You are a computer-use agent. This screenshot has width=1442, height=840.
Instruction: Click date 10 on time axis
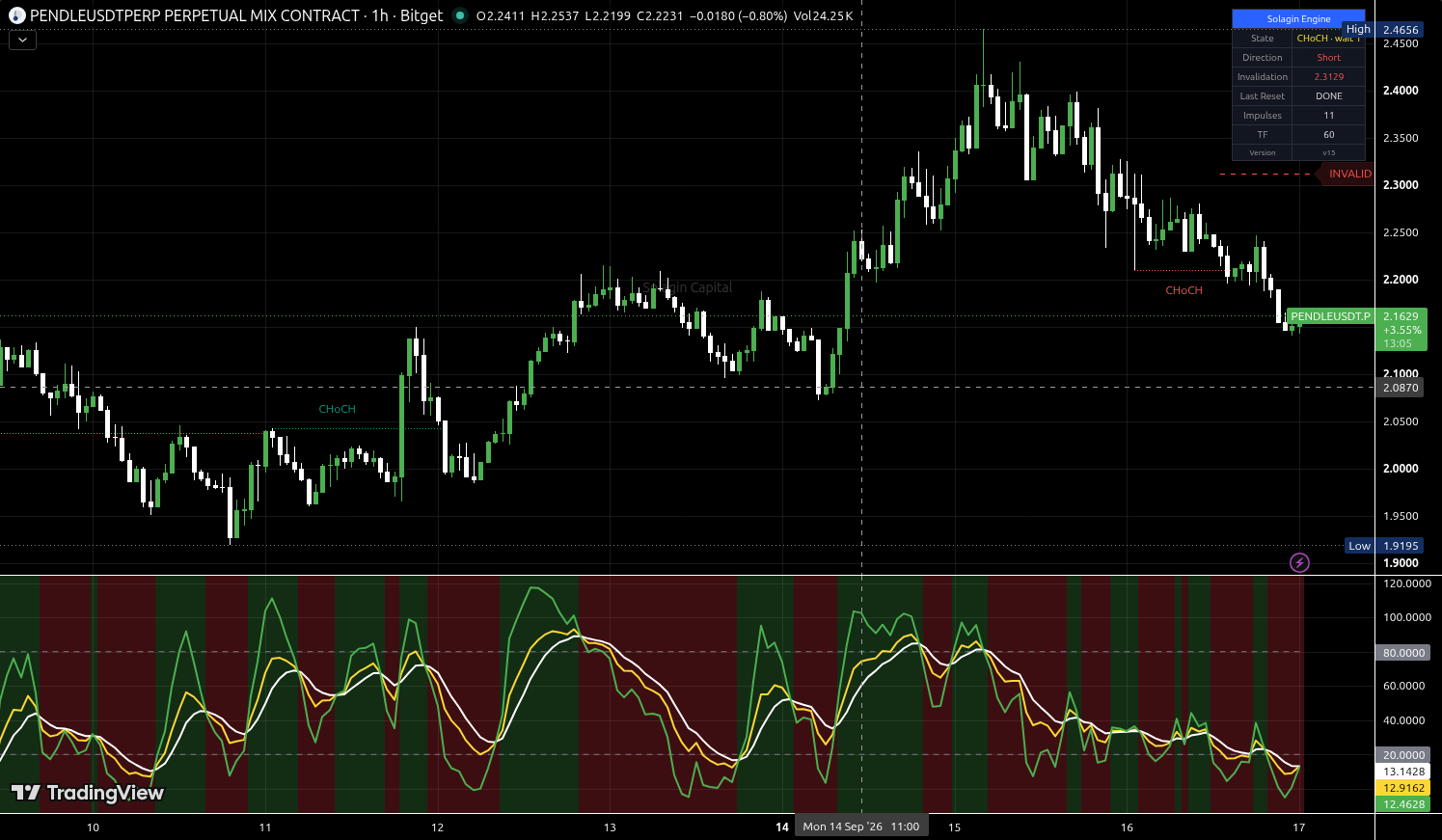93,827
